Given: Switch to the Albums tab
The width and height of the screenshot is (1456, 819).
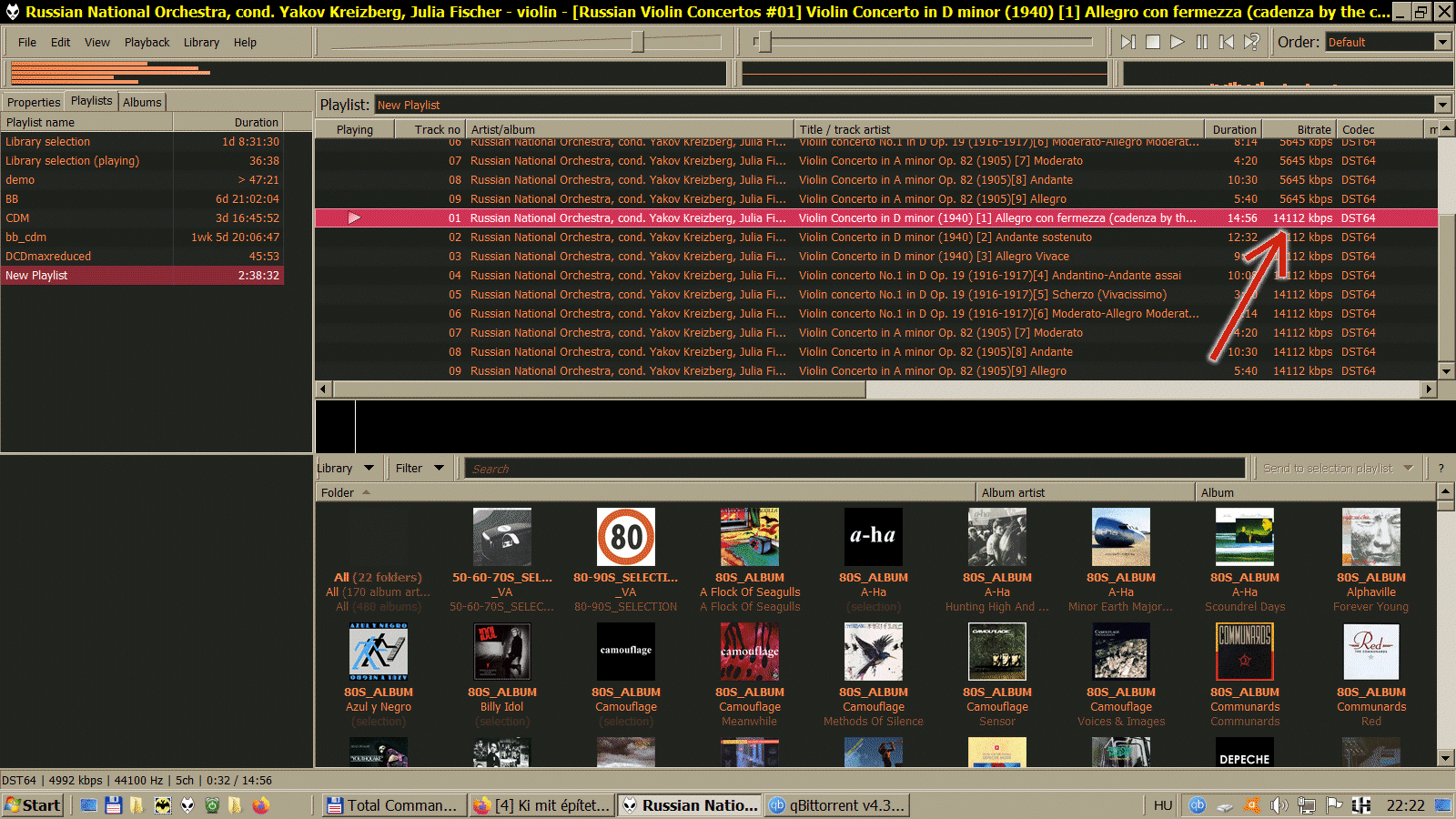Looking at the screenshot, I should [142, 102].
